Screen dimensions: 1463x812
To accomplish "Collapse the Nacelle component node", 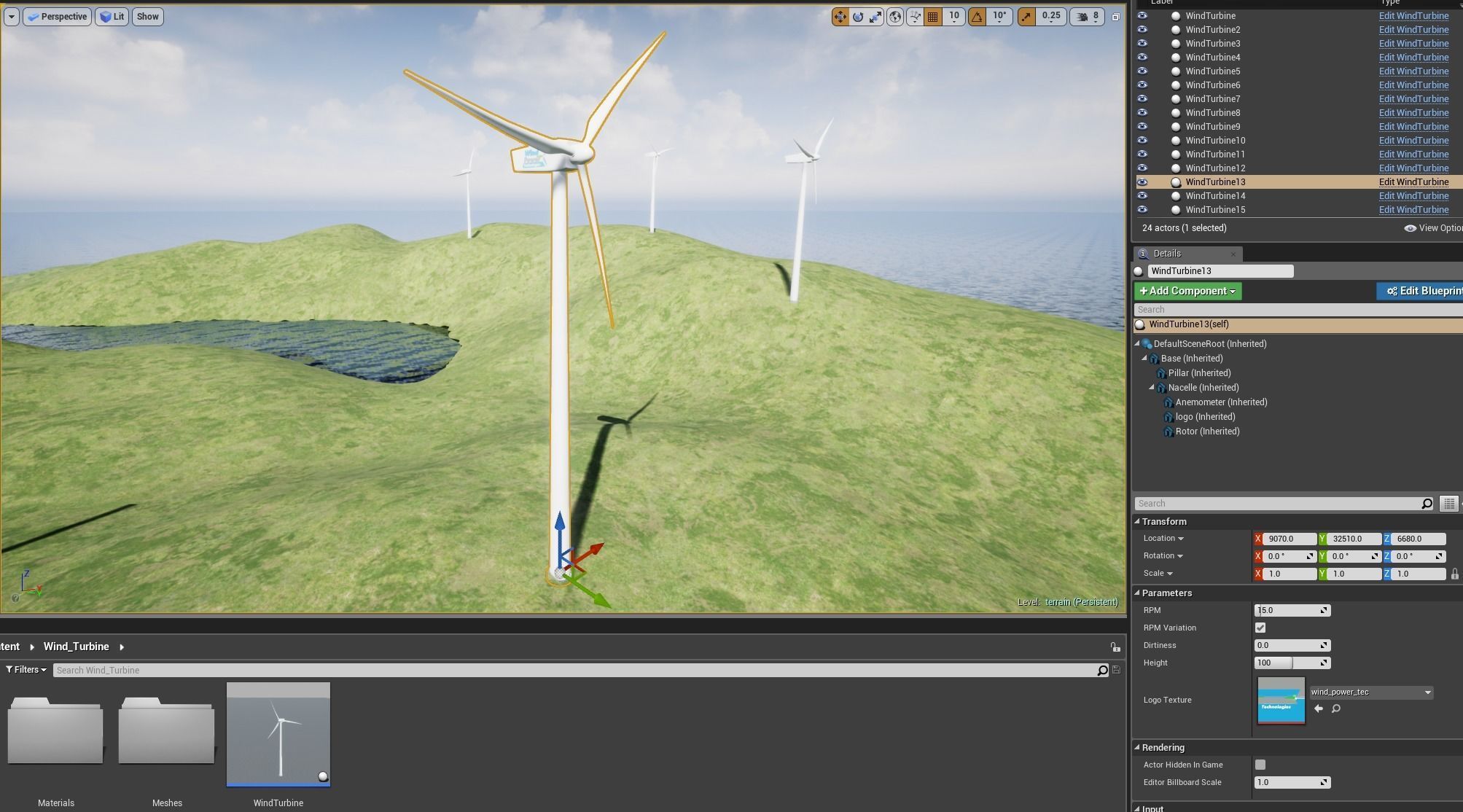I will 1152,388.
